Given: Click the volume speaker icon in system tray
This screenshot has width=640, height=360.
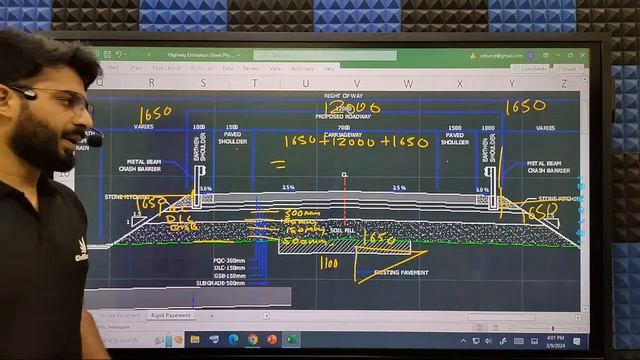Looking at the screenshot, I should pyautogui.click(x=489, y=341).
